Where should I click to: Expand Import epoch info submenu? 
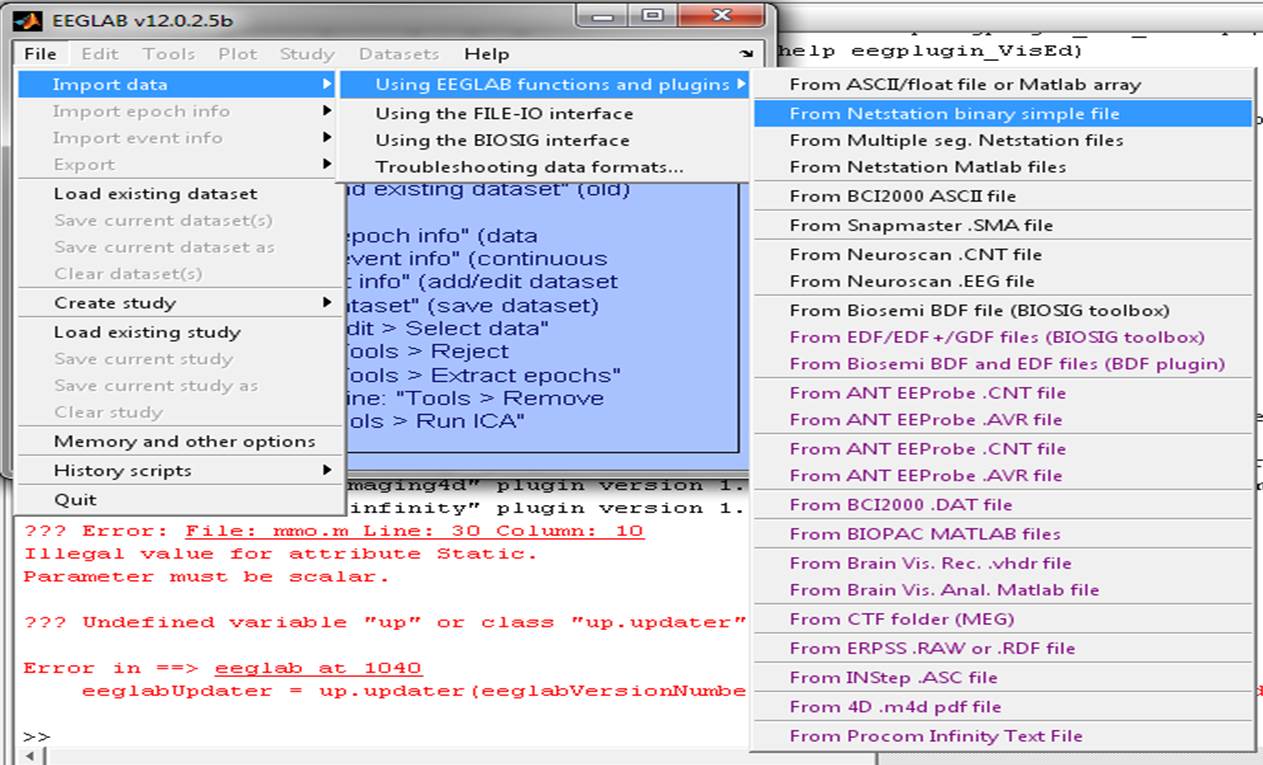point(180,111)
